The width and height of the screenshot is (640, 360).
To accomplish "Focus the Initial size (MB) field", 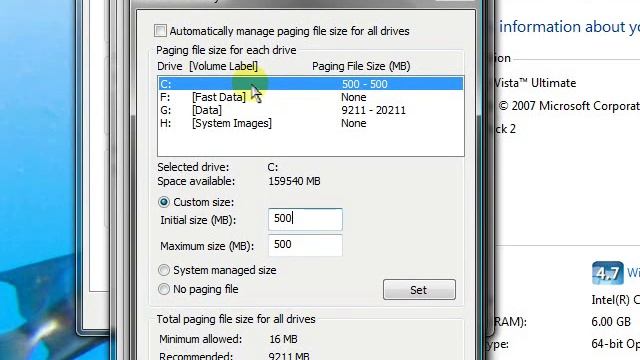I will pos(305,219).
